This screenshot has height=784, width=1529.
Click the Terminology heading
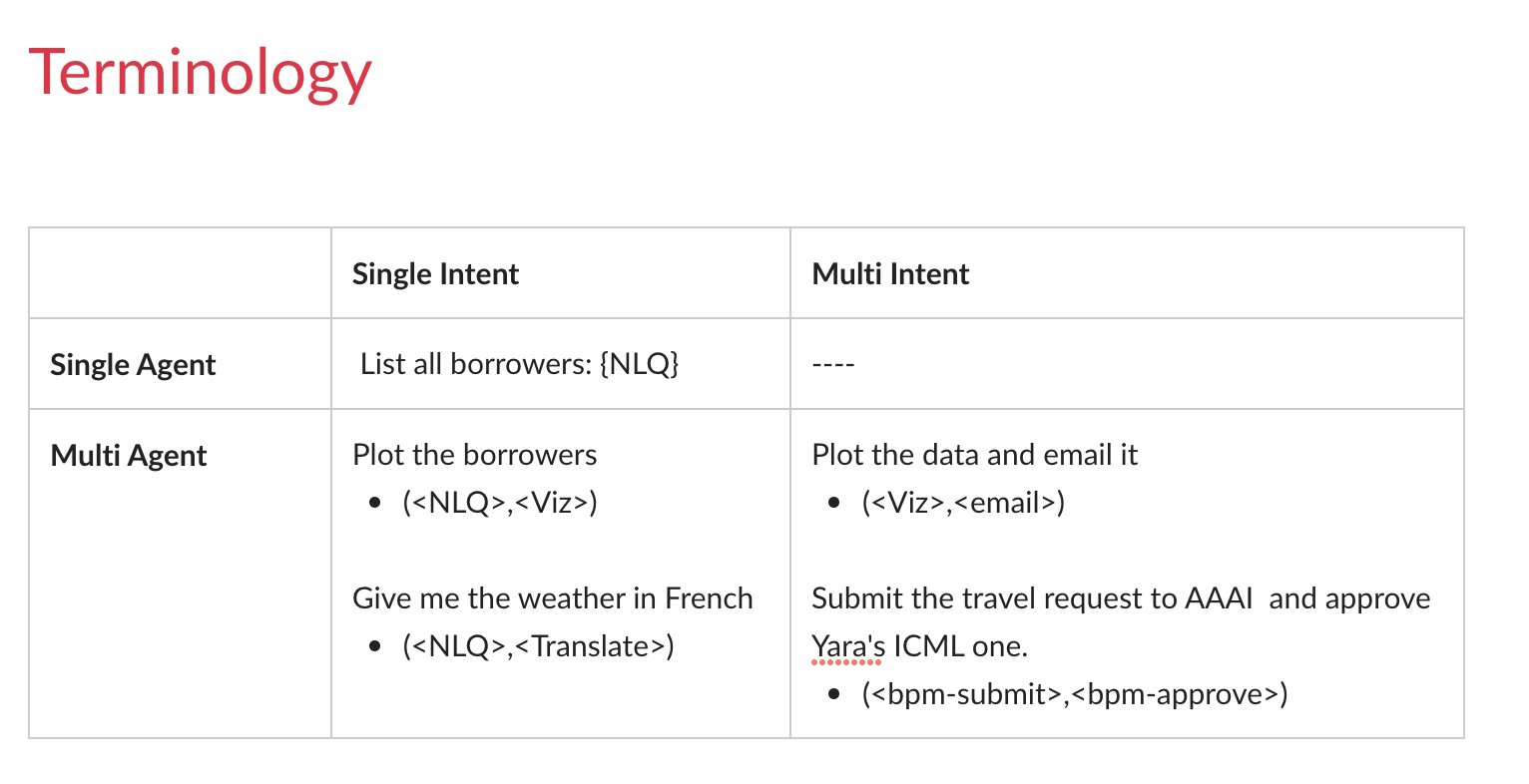pos(200,74)
